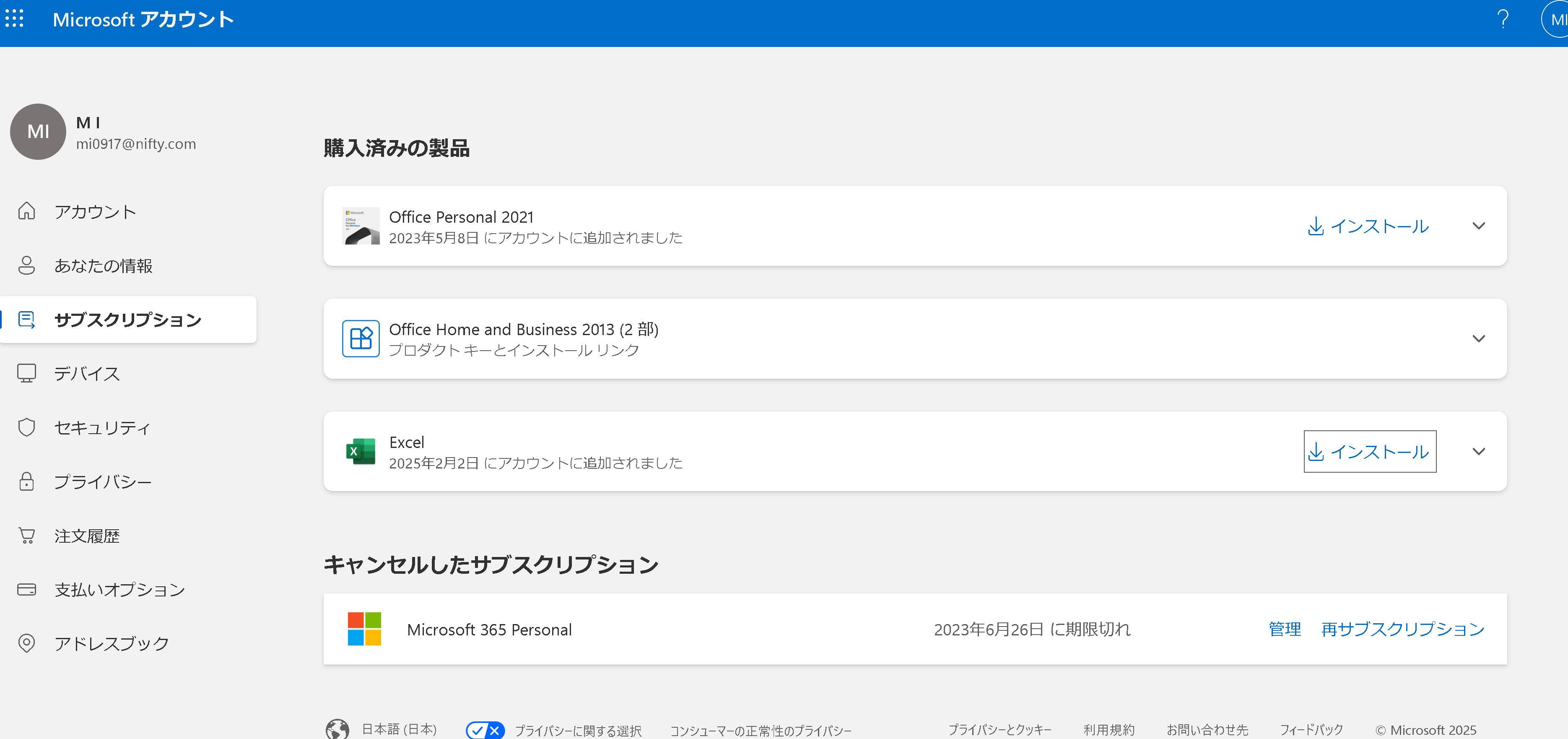The image size is (1568, 739).
Task: Click the large MI profile picture
Action: pyautogui.click(x=38, y=132)
